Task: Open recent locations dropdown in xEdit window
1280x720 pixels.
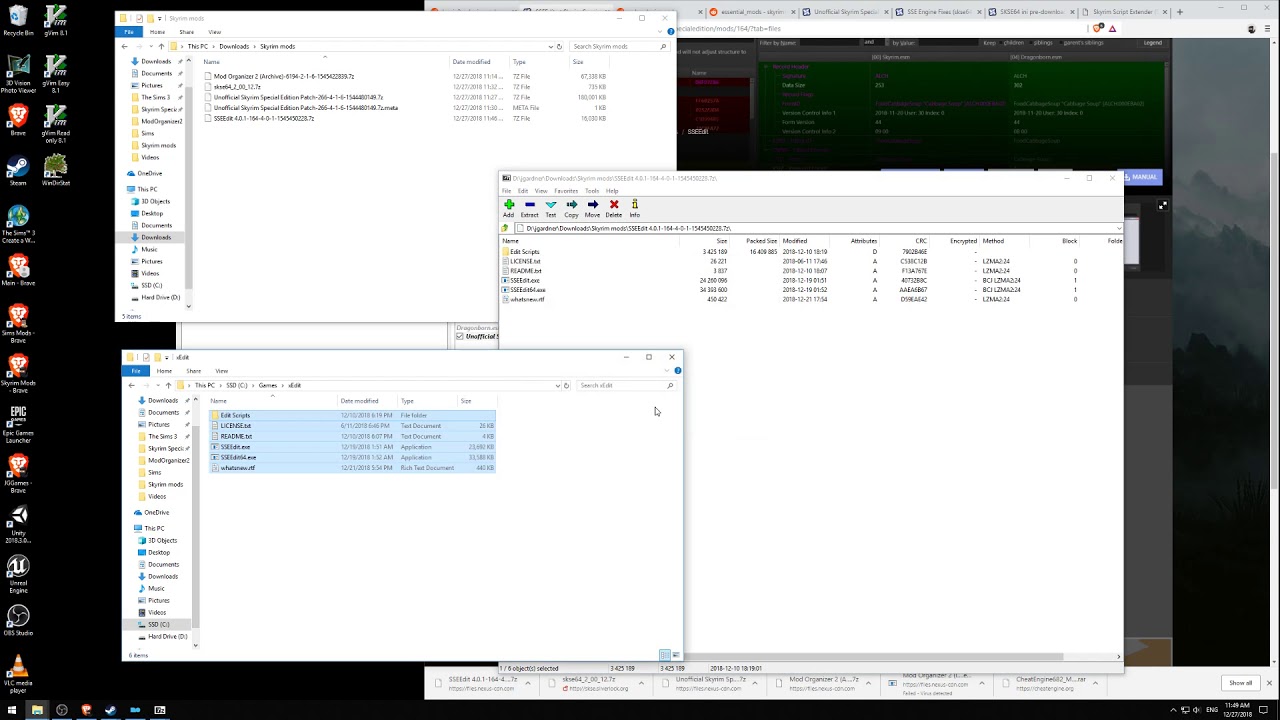Action: [157, 385]
